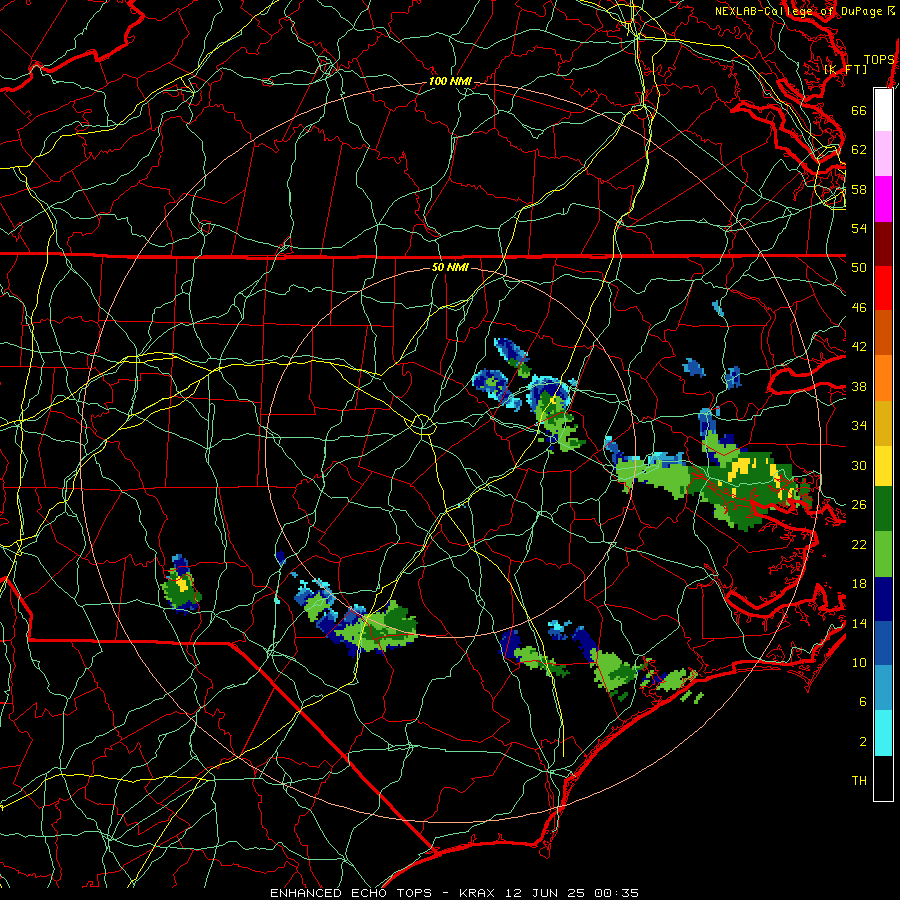The width and height of the screenshot is (900, 900).
Task: Select the bright red legend swatch
Action: coord(883,289)
